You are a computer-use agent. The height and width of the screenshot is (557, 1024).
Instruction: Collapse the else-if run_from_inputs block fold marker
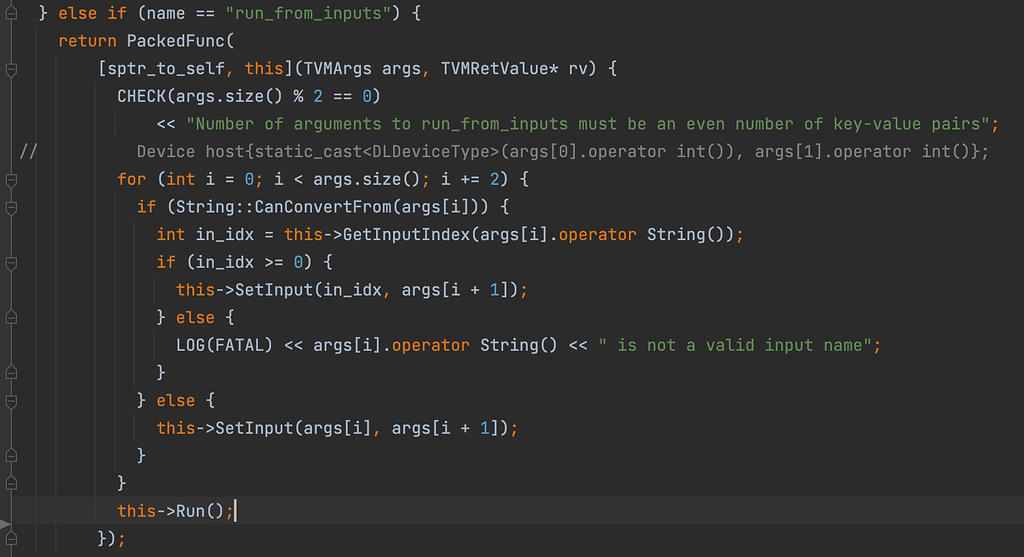coord(11,13)
